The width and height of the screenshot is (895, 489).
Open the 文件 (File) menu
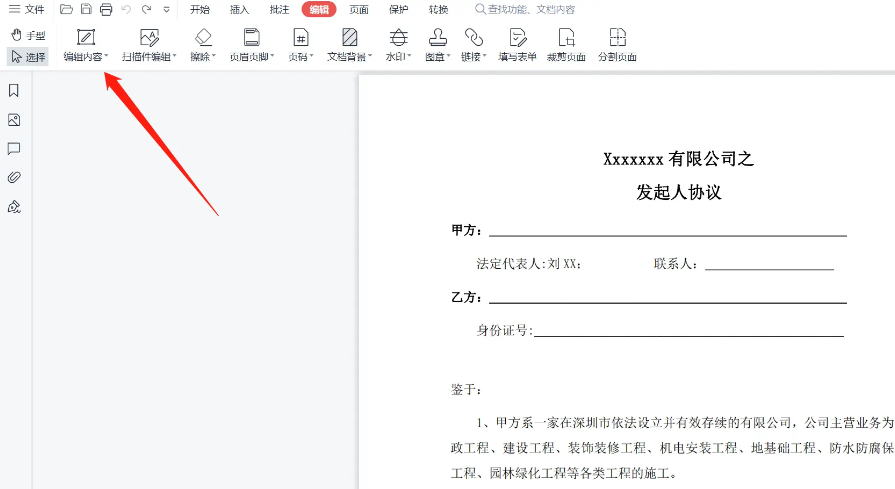click(27, 10)
